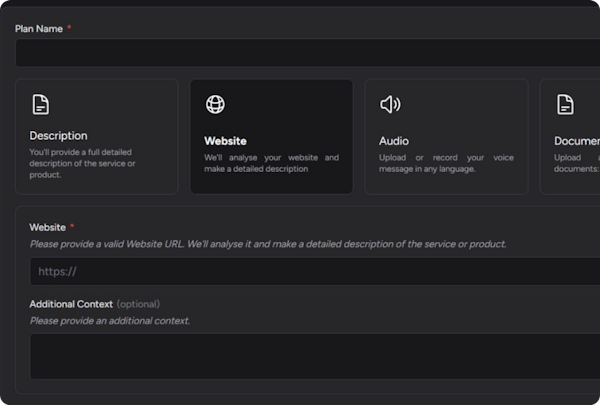Click the speaker icon on the Audio card
Image resolution: width=600 pixels, height=405 pixels.
tap(390, 105)
